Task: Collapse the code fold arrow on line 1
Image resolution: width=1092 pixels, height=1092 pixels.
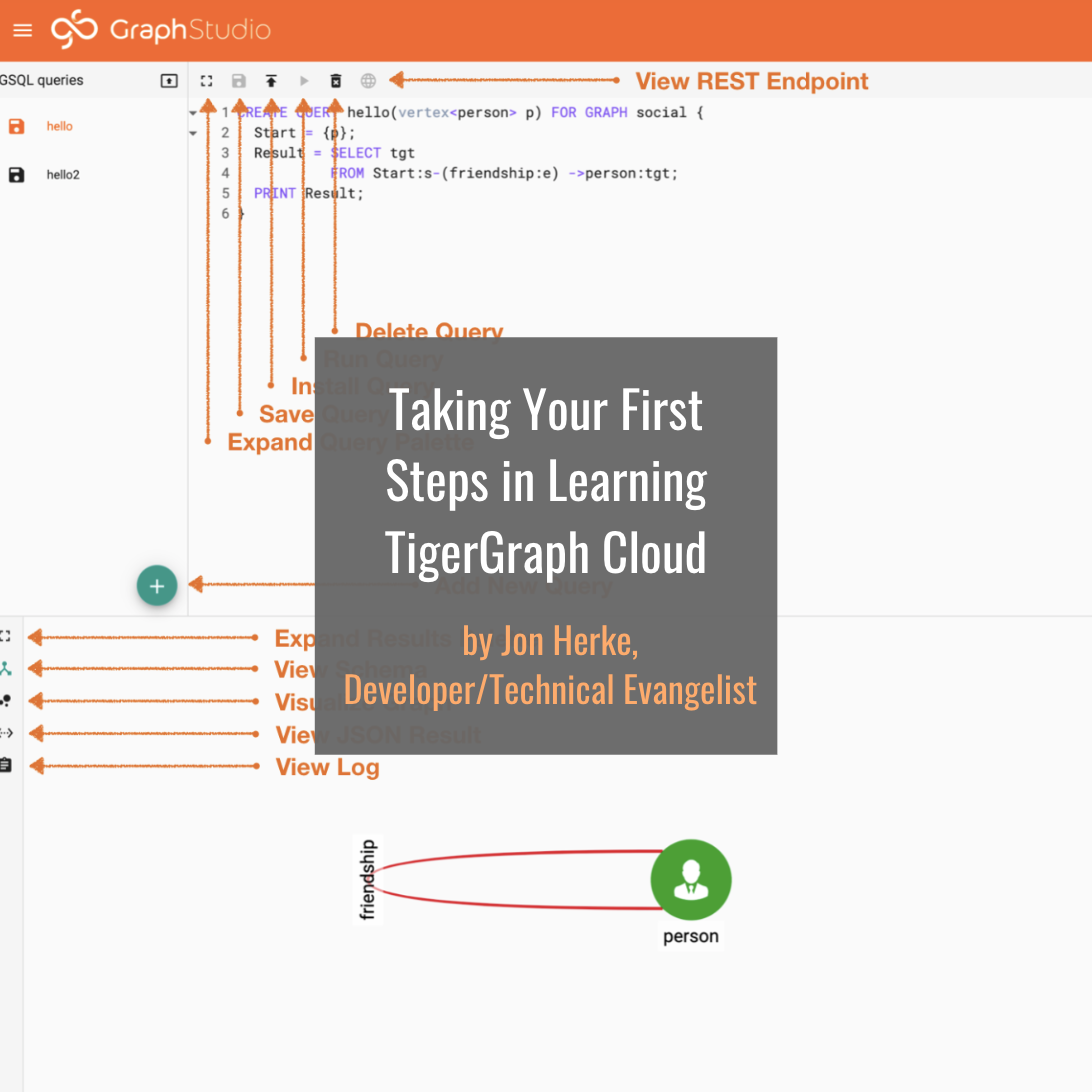Action: click(x=193, y=113)
